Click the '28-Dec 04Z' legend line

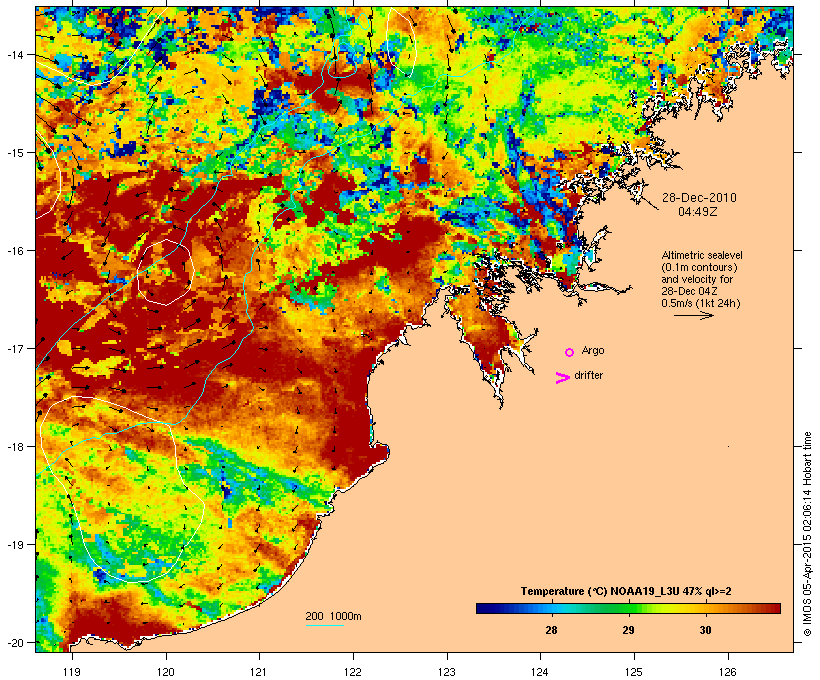tap(689, 291)
